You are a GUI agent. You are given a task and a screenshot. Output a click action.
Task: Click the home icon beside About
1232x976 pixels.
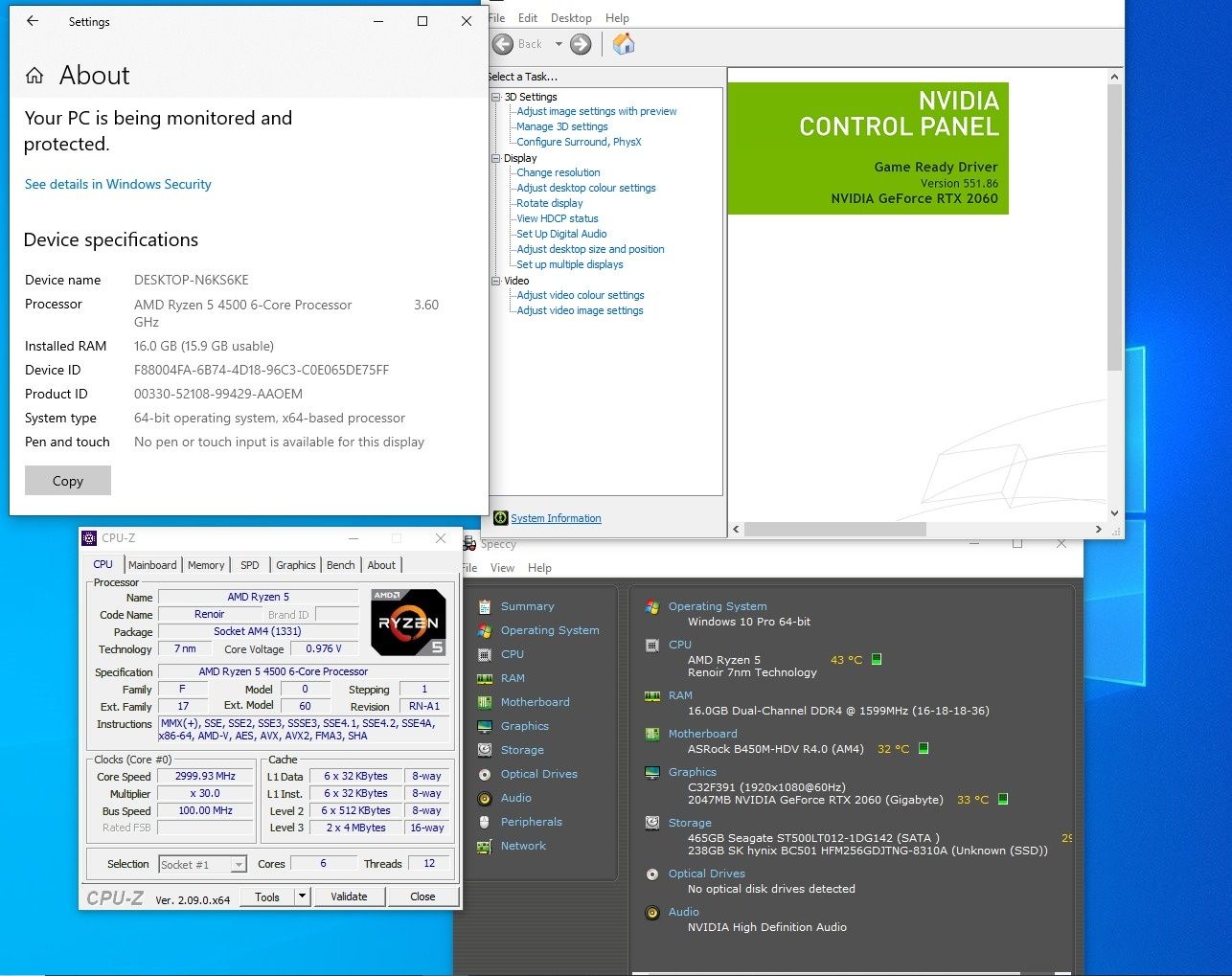pos(34,76)
